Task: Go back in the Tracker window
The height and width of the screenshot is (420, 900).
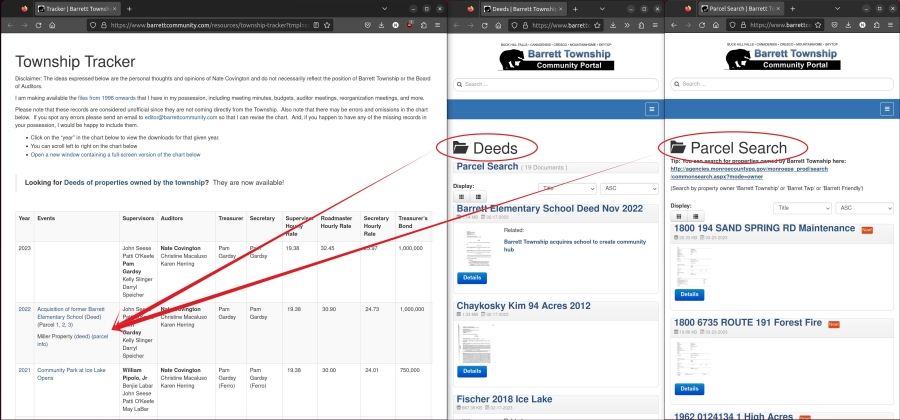Action: click(x=11, y=25)
